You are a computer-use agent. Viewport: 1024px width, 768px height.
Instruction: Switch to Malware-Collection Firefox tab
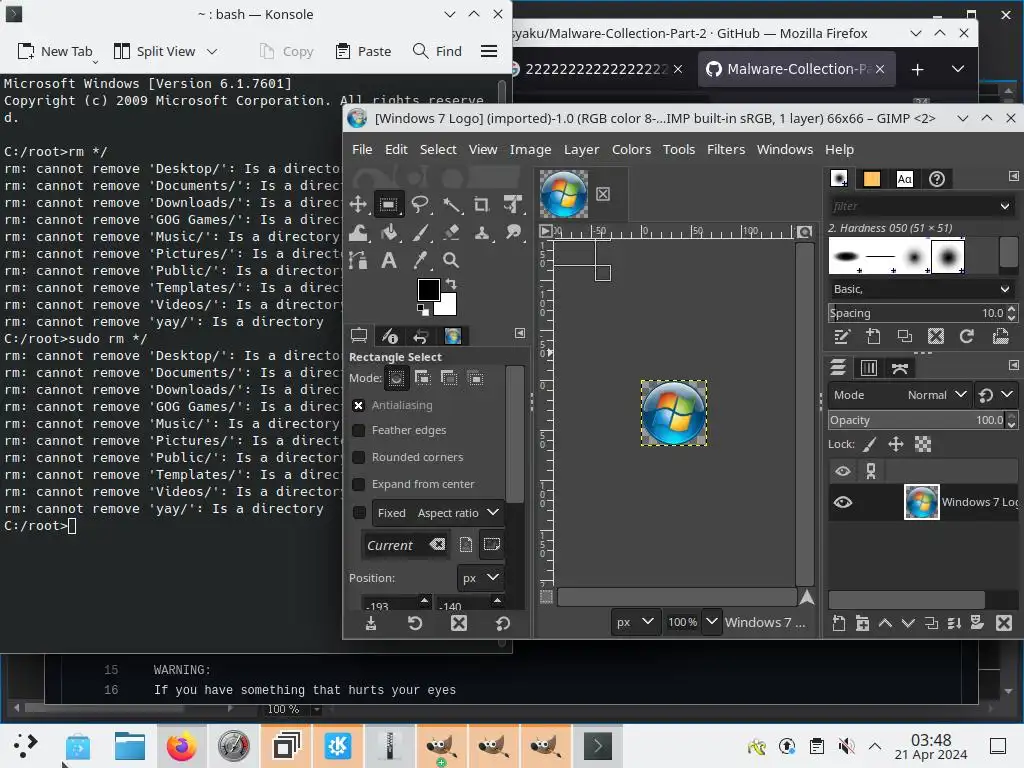pos(796,69)
